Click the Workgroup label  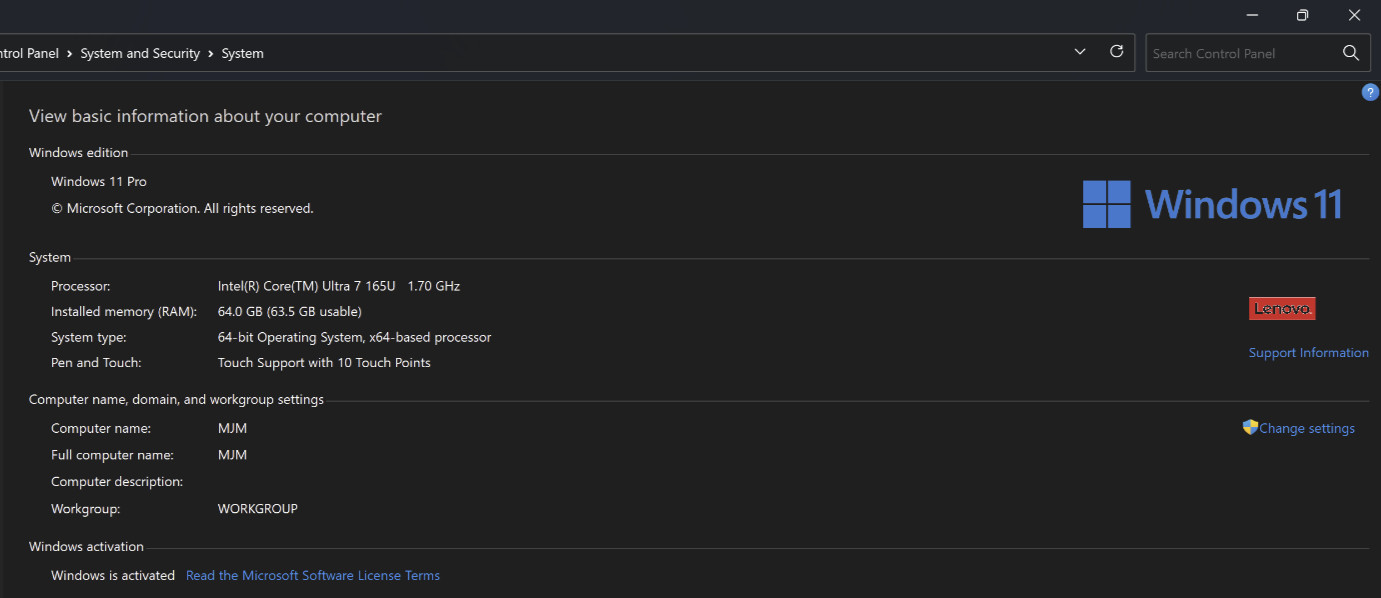point(86,509)
